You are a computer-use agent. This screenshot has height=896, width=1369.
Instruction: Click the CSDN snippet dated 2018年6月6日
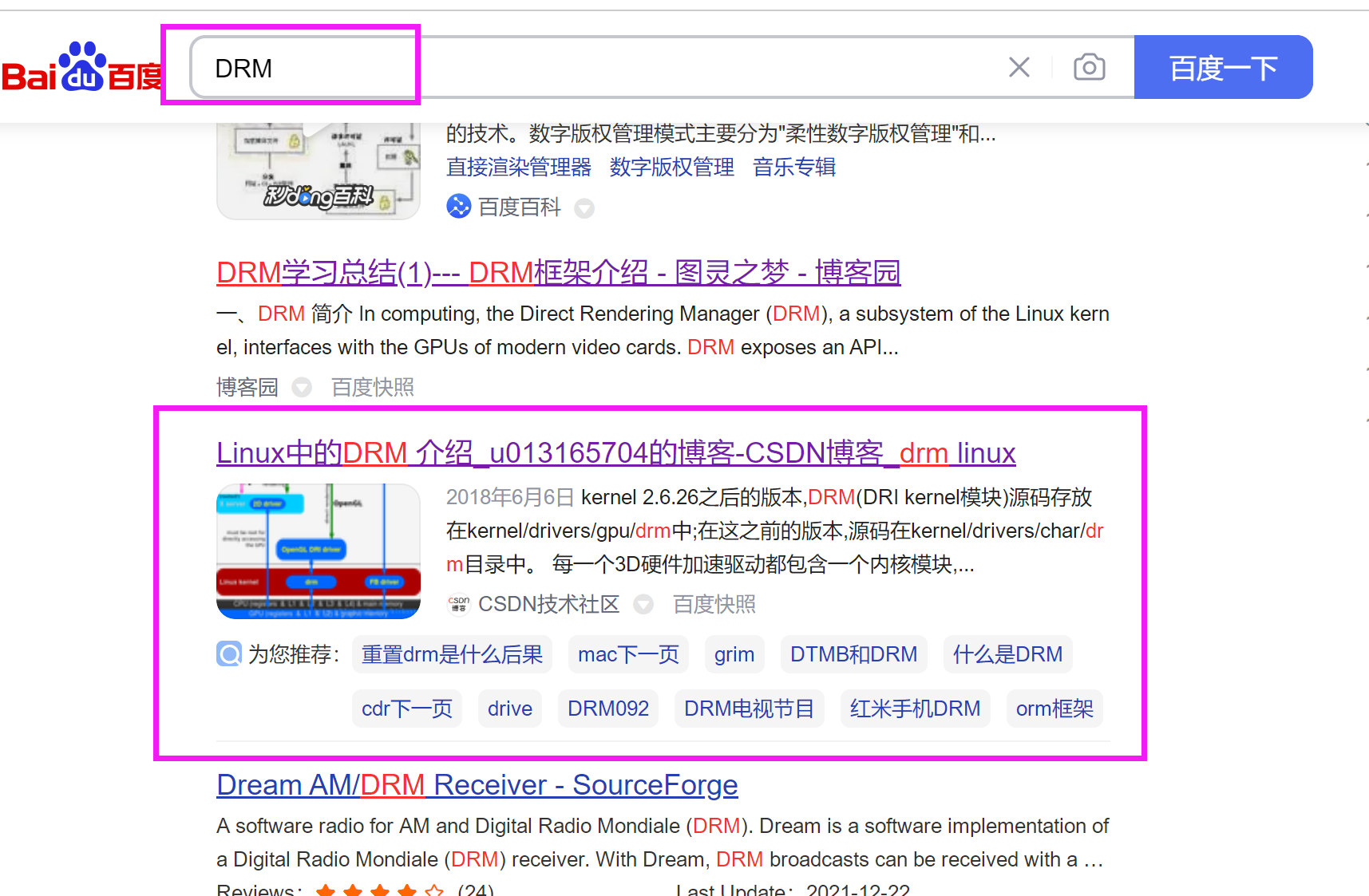point(775,531)
